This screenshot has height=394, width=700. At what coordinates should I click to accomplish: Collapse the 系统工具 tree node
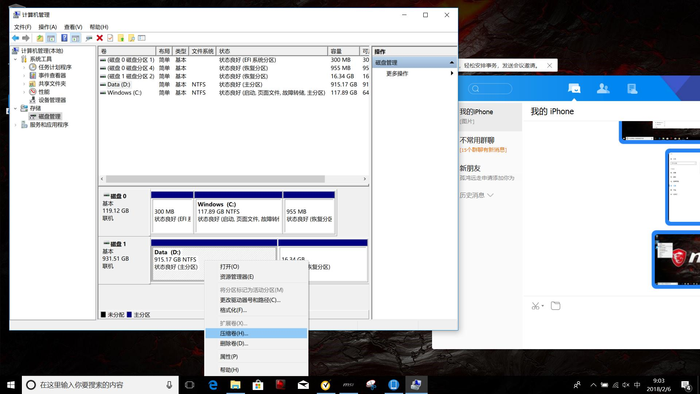click(15, 59)
